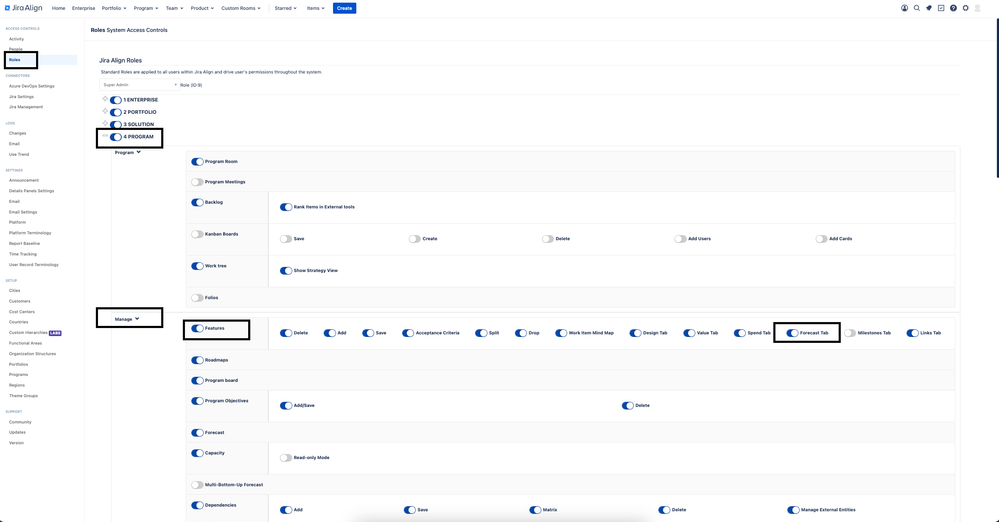Toggle the 2 PORTFOLIO switch

(115, 112)
